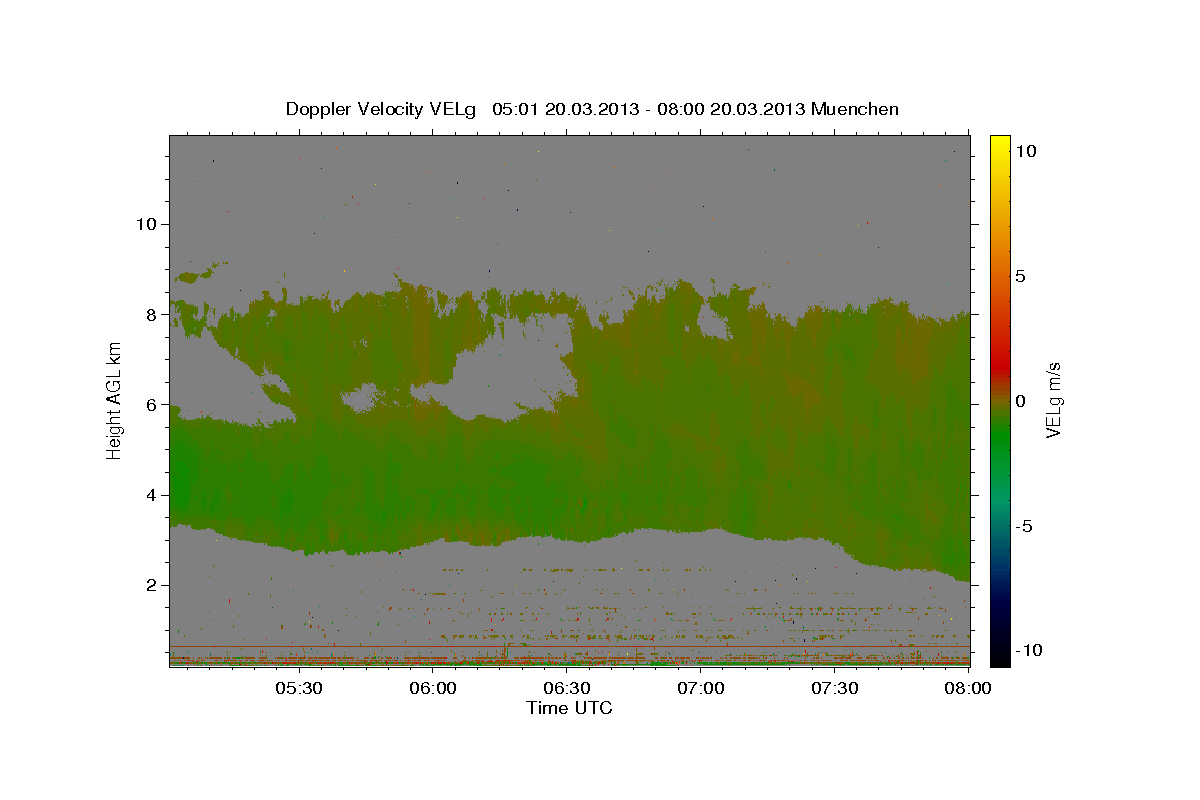1200x800 pixels.
Task: Click the colorbar label -5
Action: point(1024,526)
